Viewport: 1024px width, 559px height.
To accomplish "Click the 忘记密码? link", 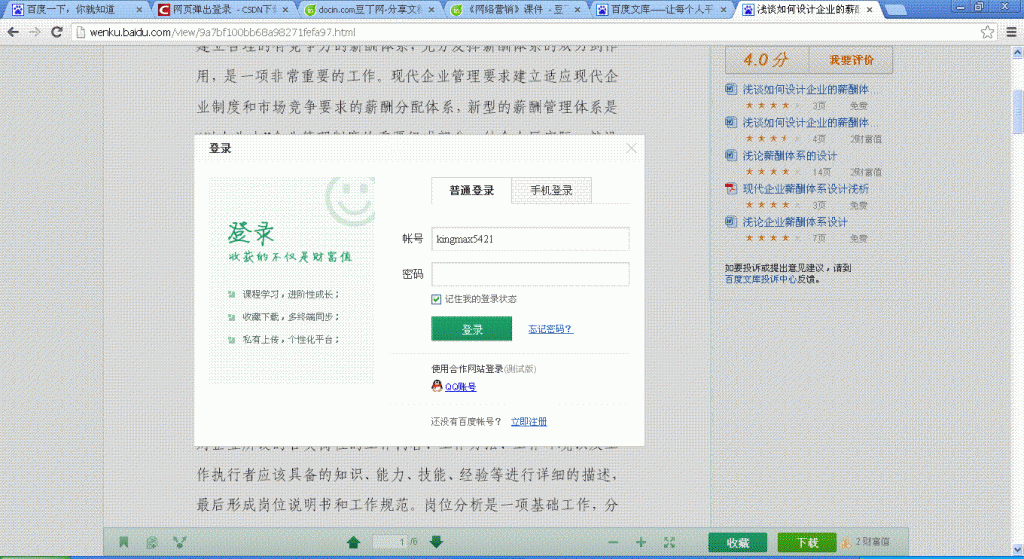I will [550, 329].
